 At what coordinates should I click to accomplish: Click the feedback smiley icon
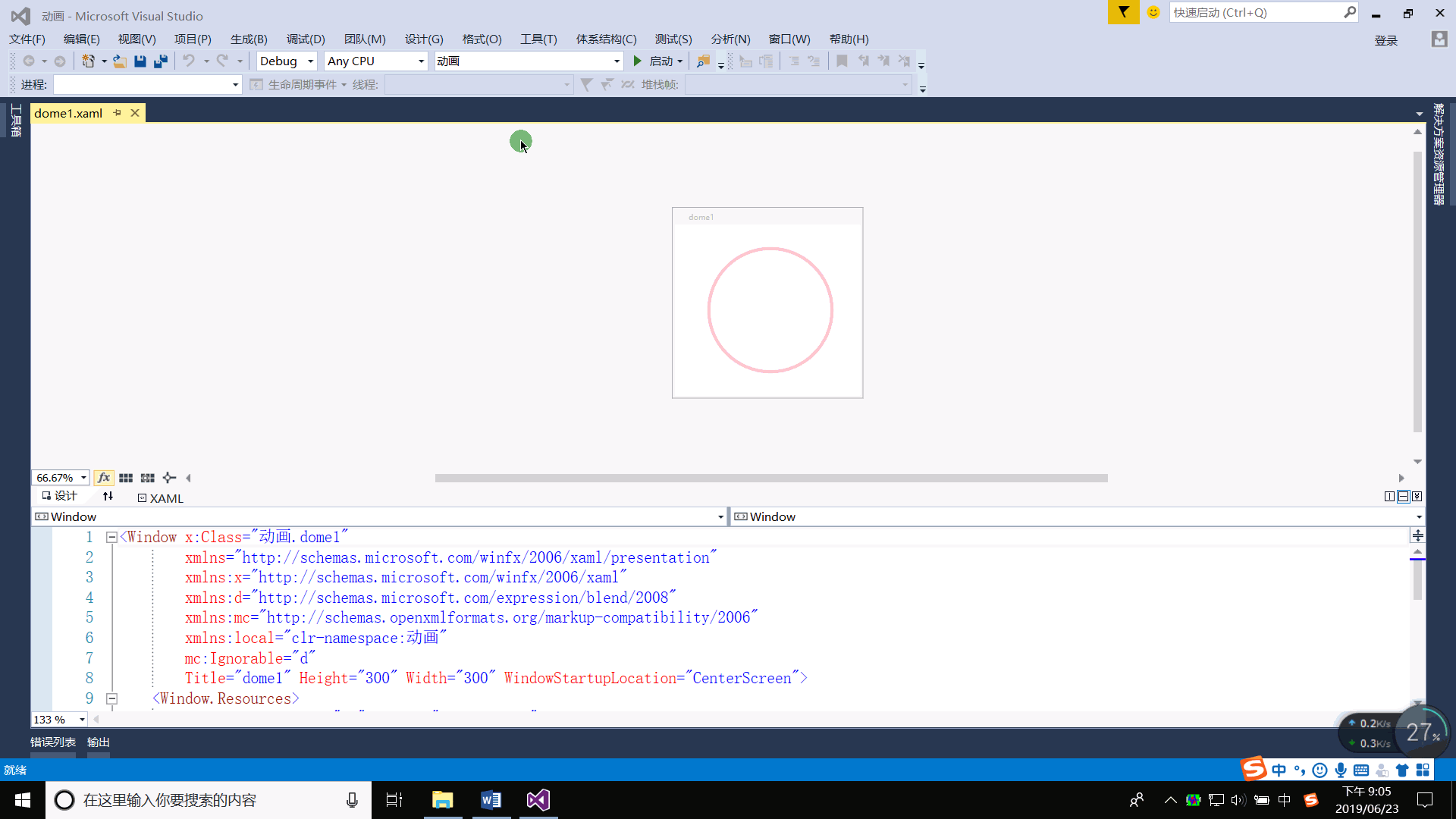1153,12
